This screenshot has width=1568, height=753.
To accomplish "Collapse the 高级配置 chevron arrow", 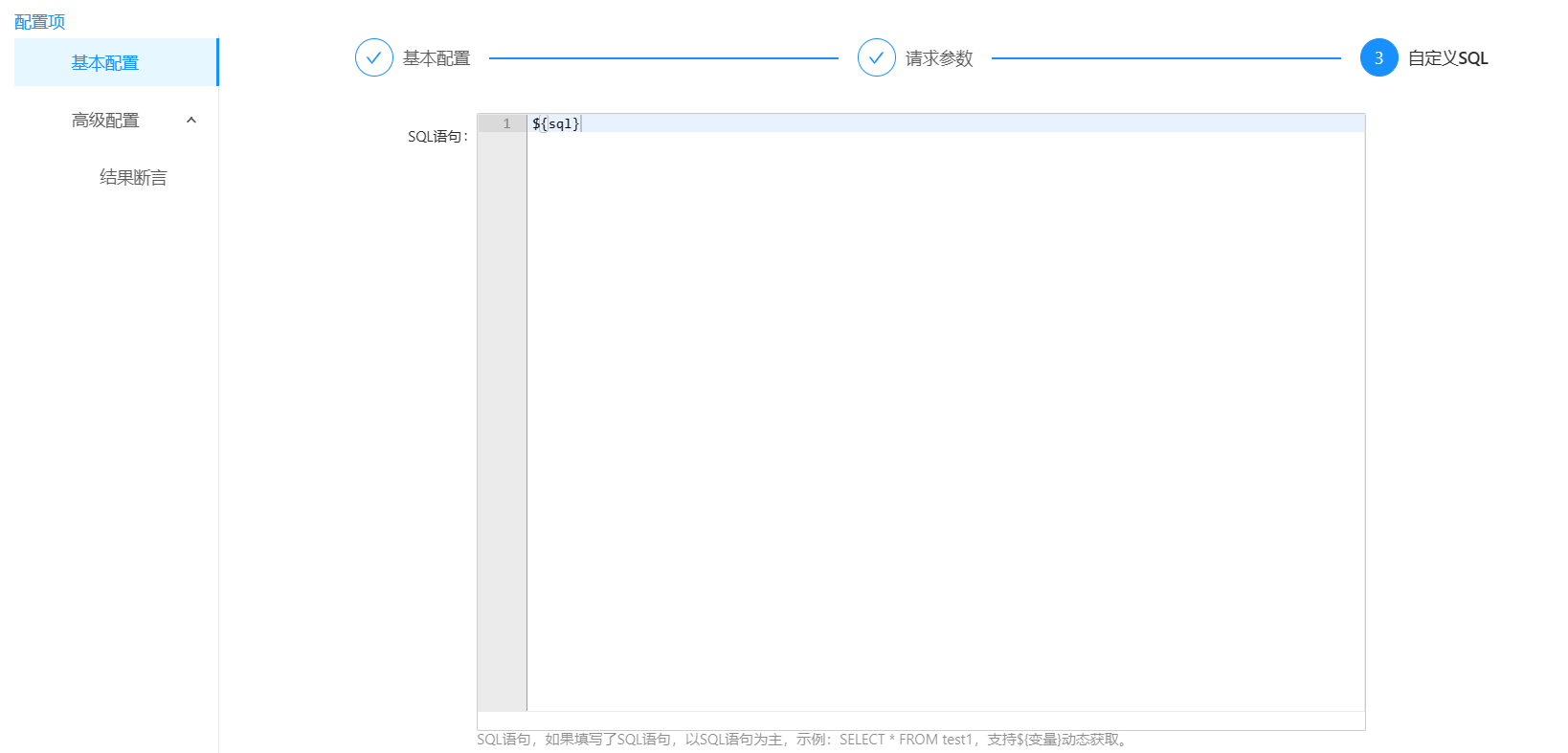I will pyautogui.click(x=191, y=120).
